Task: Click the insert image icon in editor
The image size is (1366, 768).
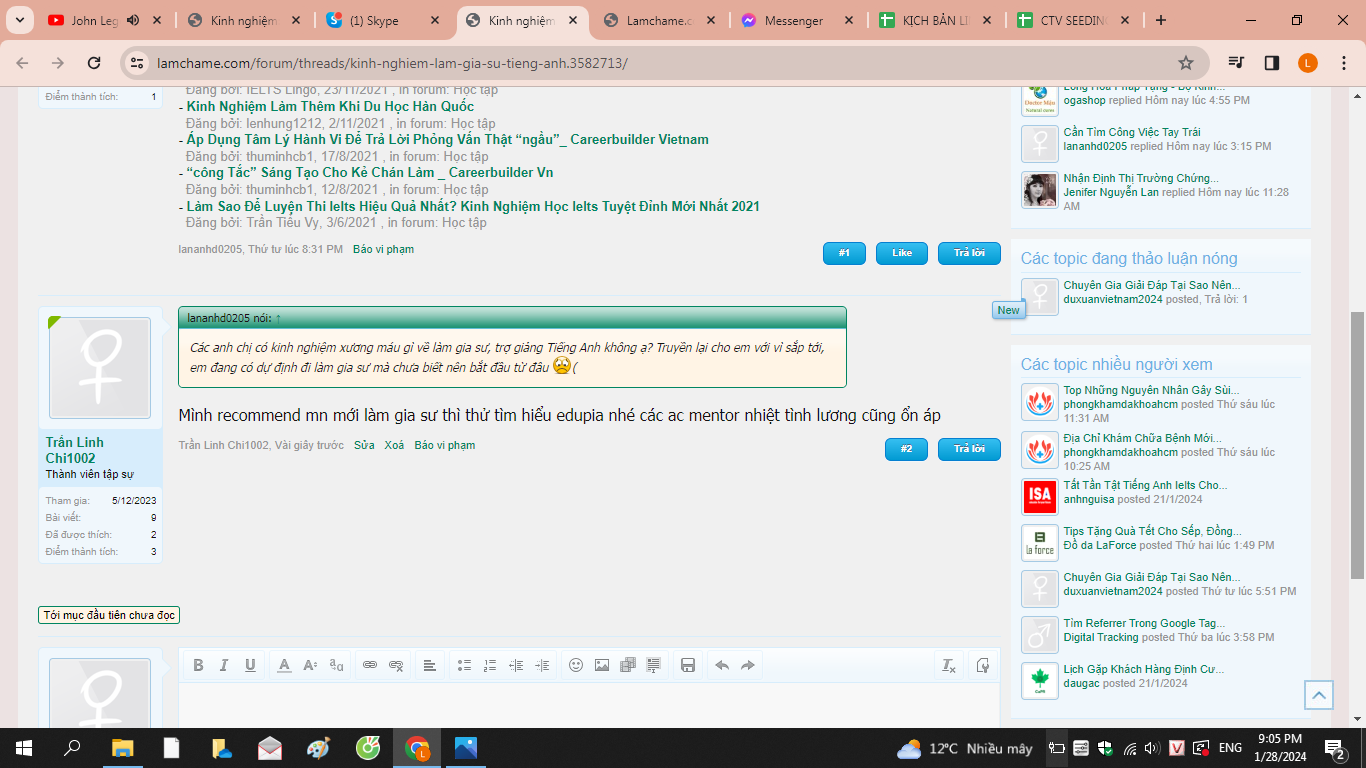Action: (x=602, y=665)
